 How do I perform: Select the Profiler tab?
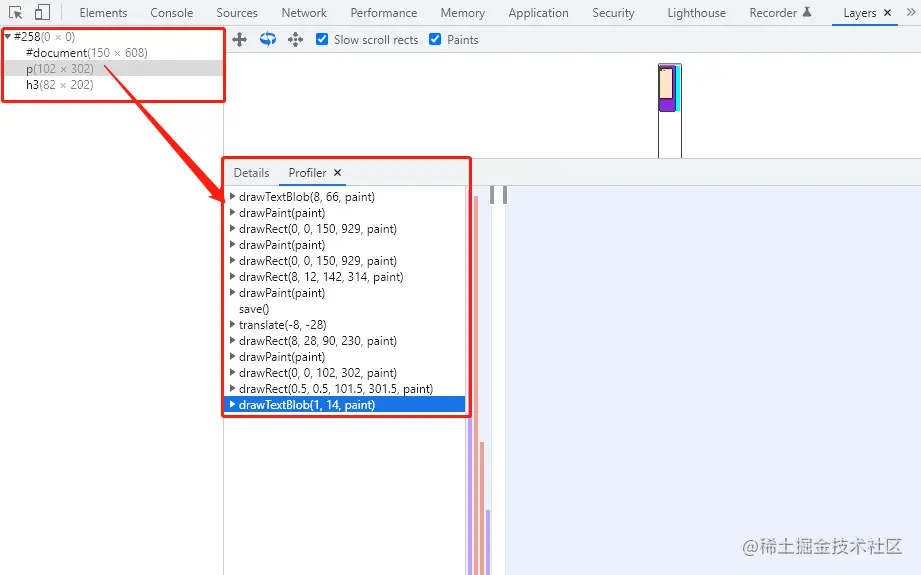307,173
